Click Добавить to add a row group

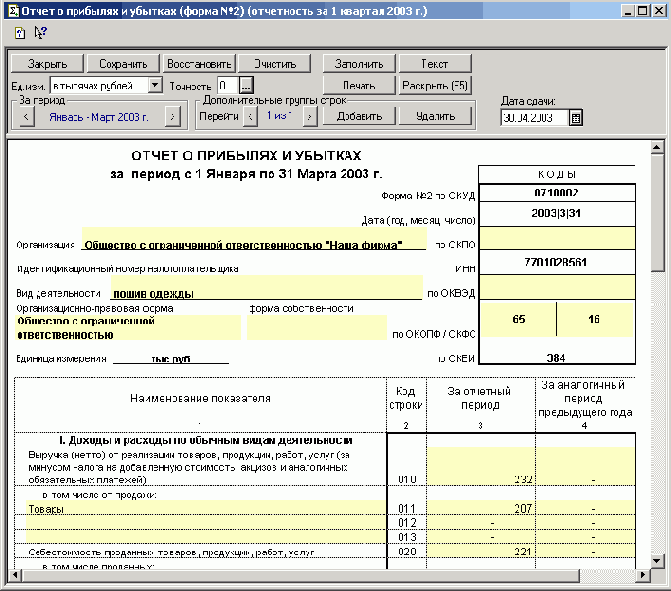359,116
